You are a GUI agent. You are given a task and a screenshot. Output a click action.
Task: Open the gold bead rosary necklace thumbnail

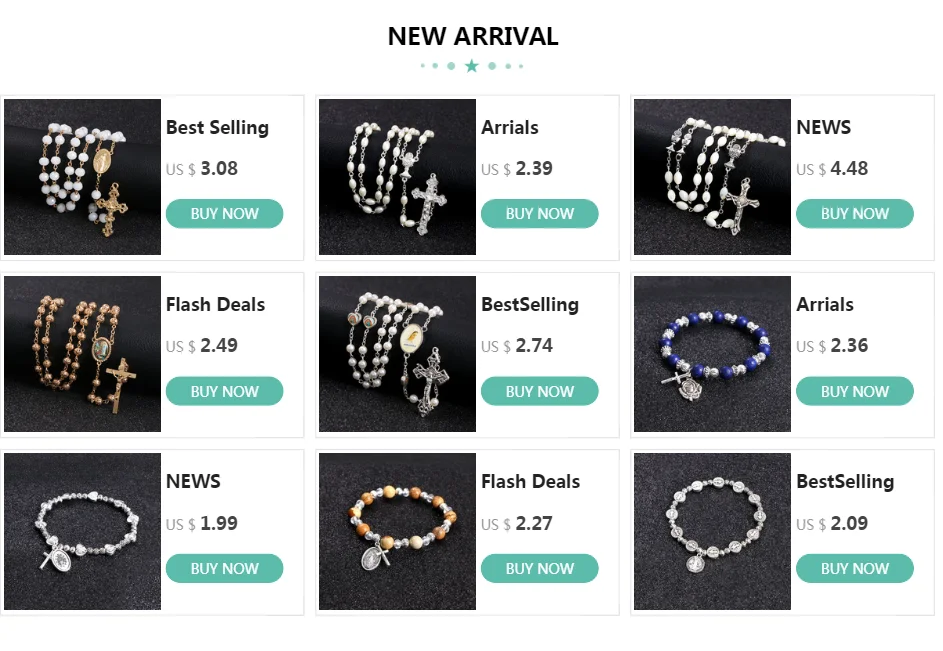[82, 354]
